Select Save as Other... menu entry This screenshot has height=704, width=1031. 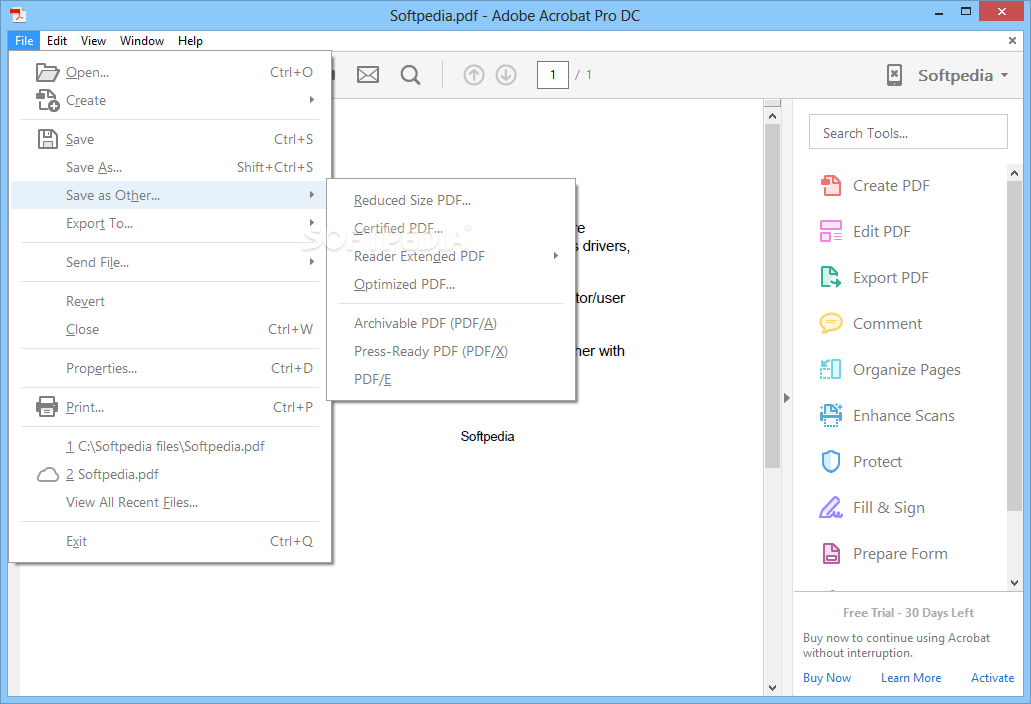tap(170, 195)
